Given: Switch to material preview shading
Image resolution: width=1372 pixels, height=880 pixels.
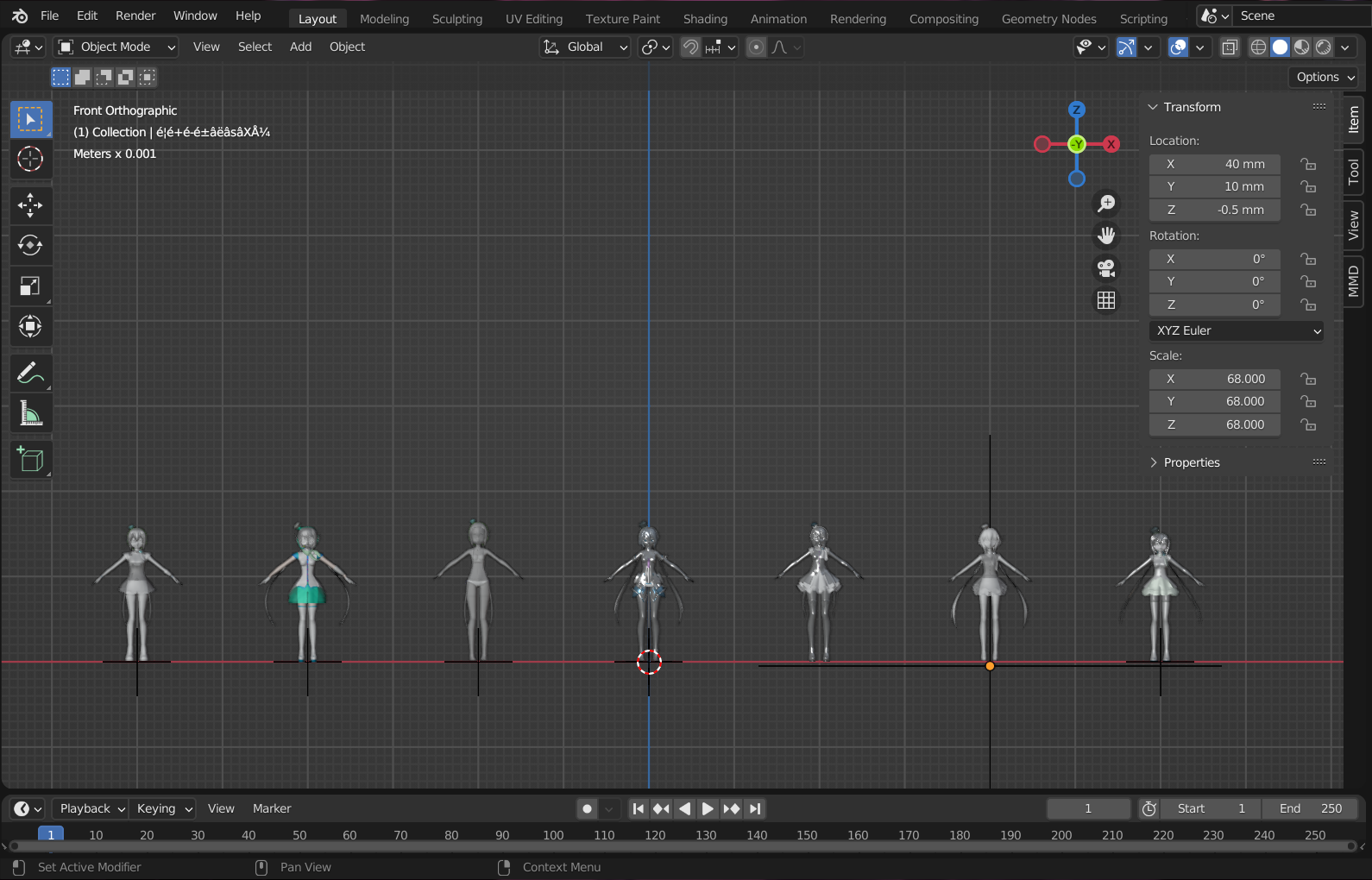Looking at the screenshot, I should [x=1302, y=47].
